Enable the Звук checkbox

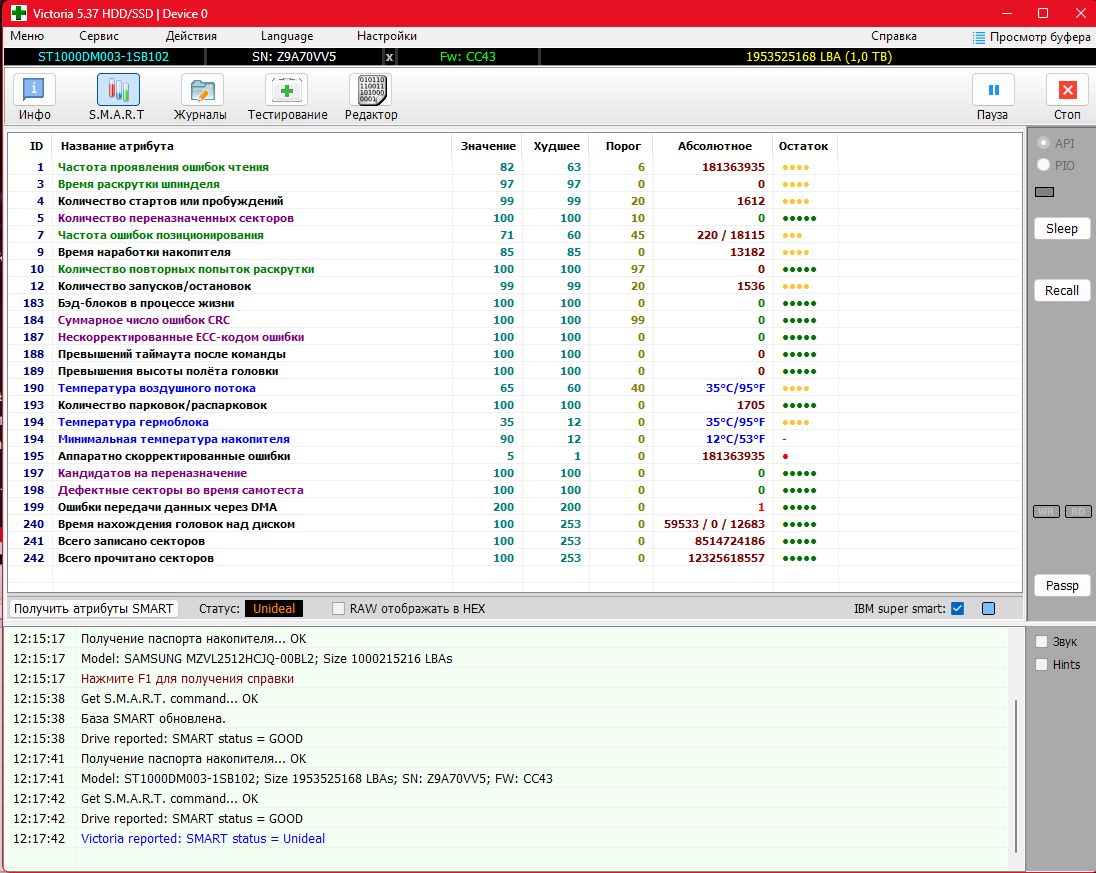coord(1042,642)
